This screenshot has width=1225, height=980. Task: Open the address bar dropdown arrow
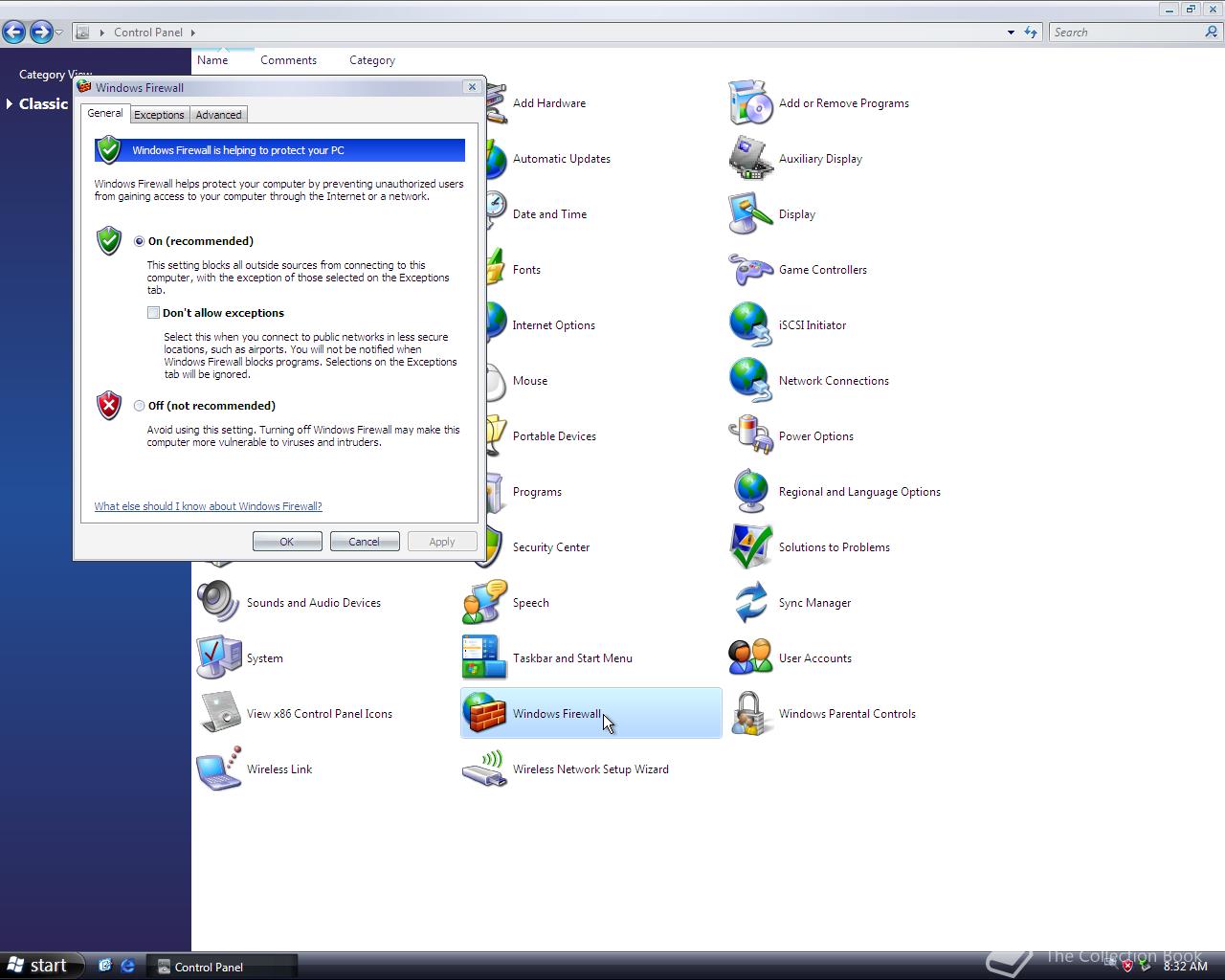1011,32
